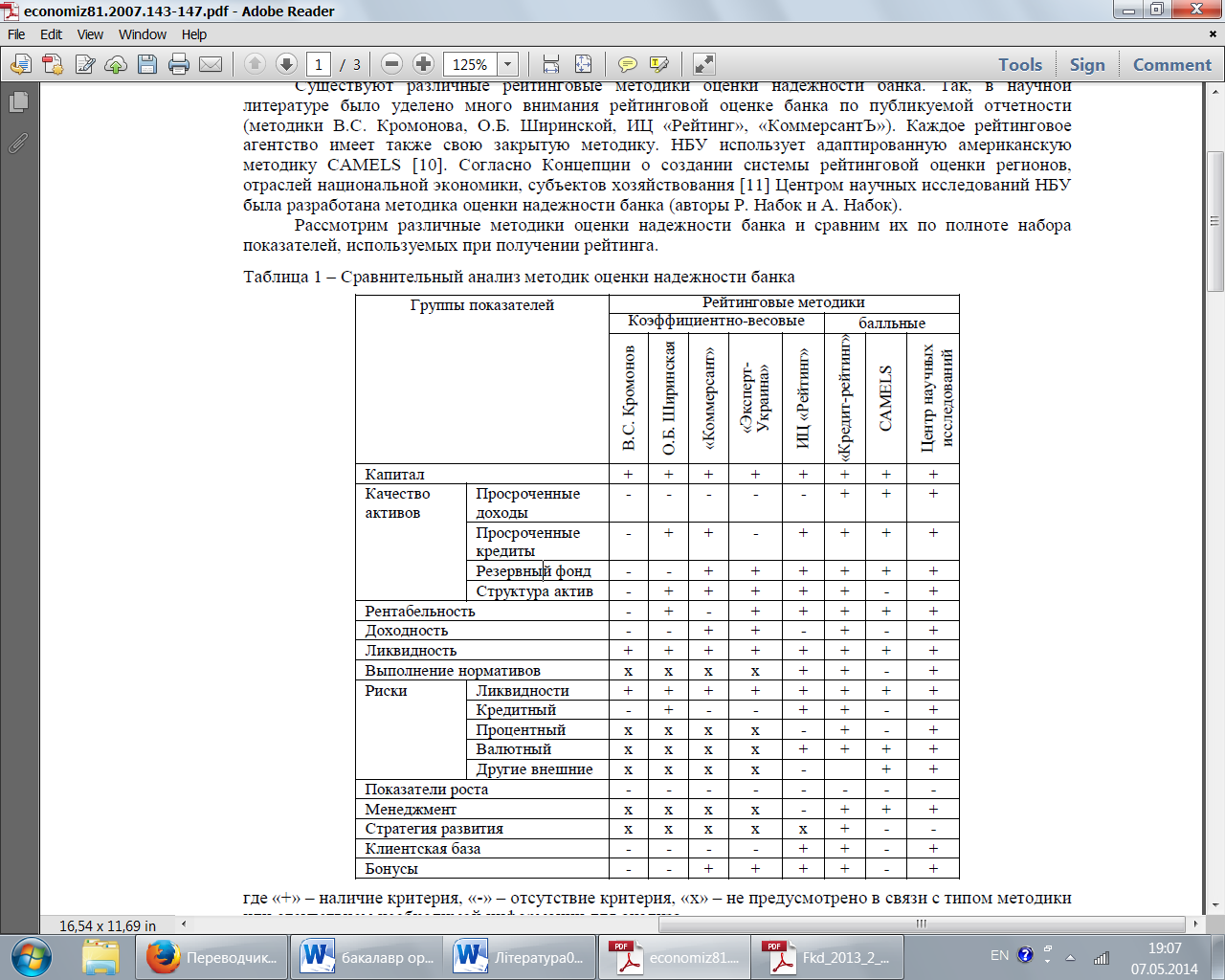
Task: Click the 'Показатели роста' row label
Action: point(426,790)
